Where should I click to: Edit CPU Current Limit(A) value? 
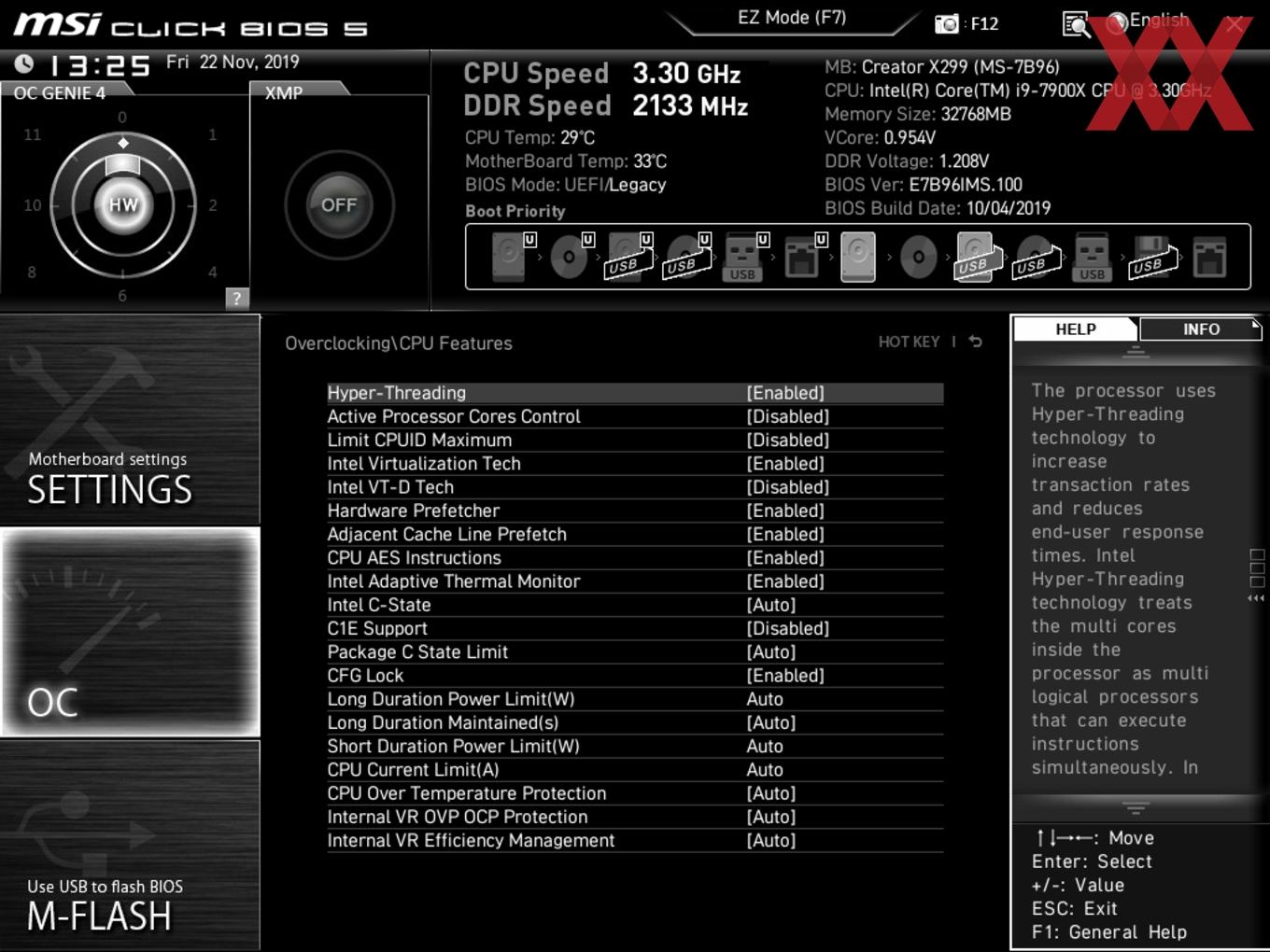[x=635, y=770]
